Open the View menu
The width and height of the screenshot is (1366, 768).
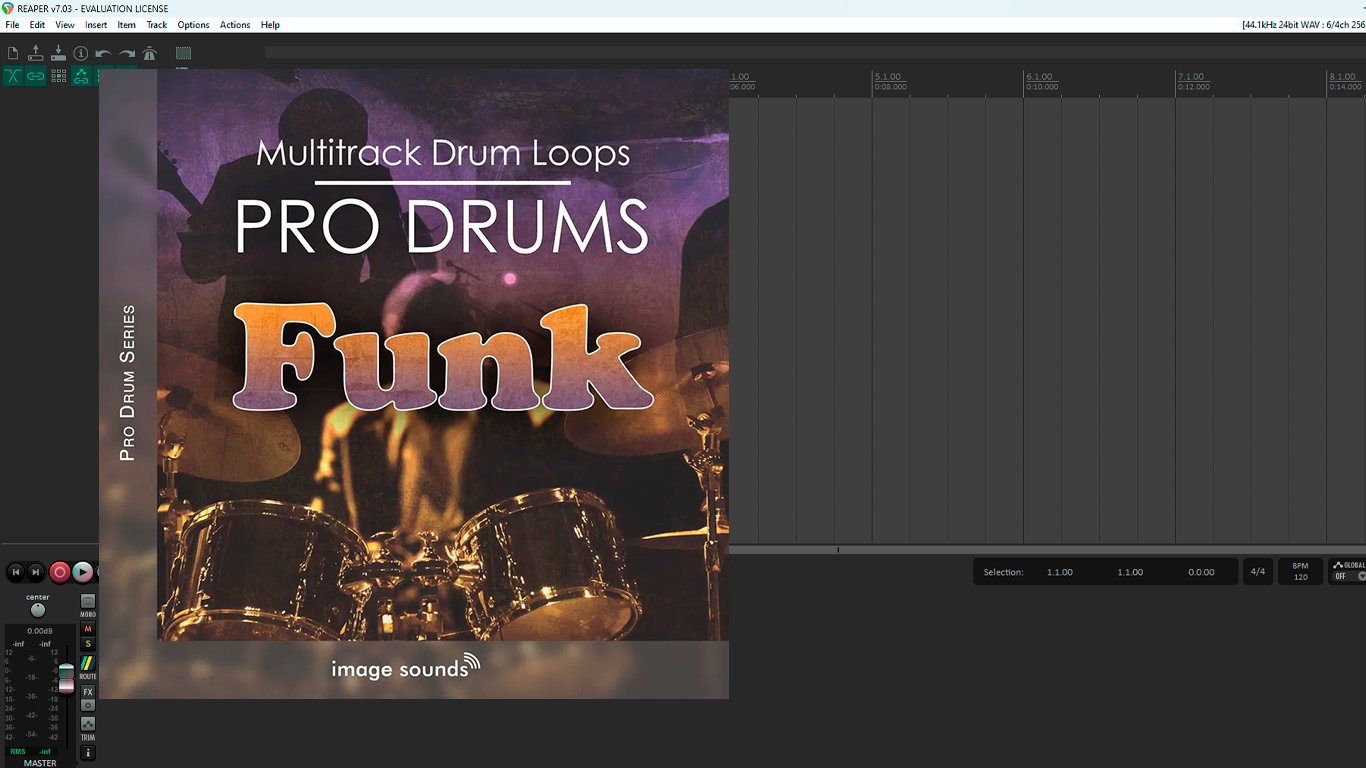pyautogui.click(x=65, y=25)
